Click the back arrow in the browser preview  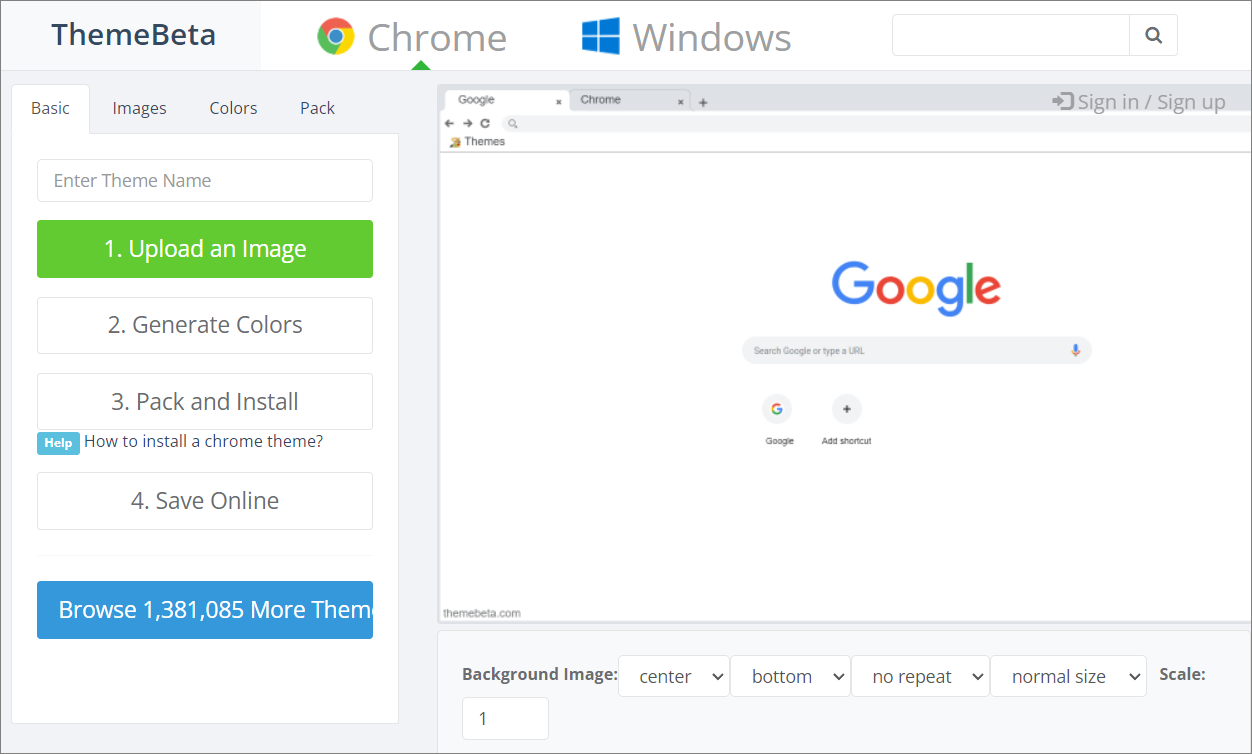[x=449, y=123]
